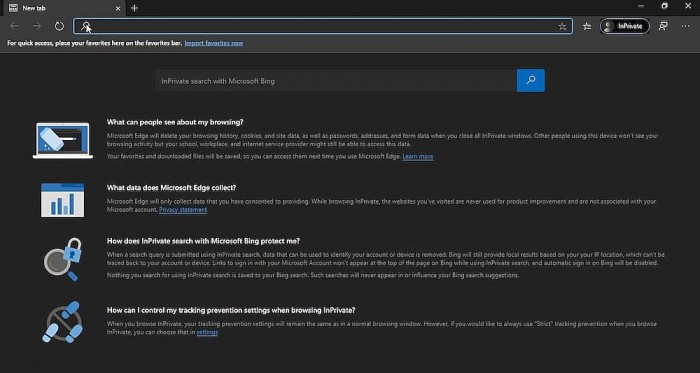Minimize the browser window
Image resolution: width=700 pixels, height=373 pixels.
(x=641, y=6)
